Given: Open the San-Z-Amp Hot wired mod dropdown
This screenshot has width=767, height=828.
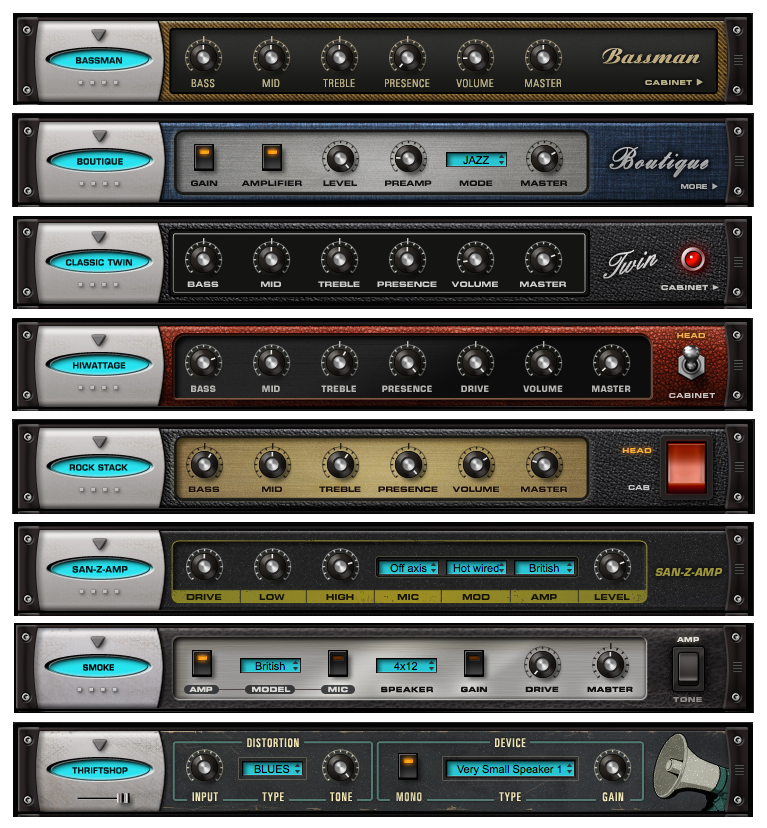Looking at the screenshot, I should coord(476,568).
